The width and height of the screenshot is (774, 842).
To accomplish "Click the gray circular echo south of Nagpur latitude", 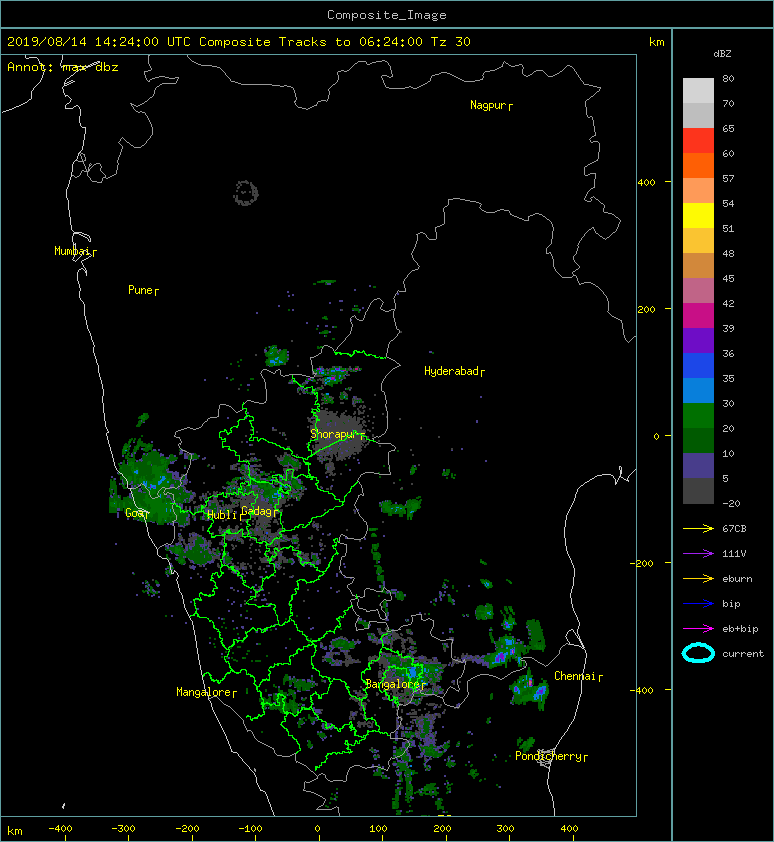I will [x=246, y=193].
